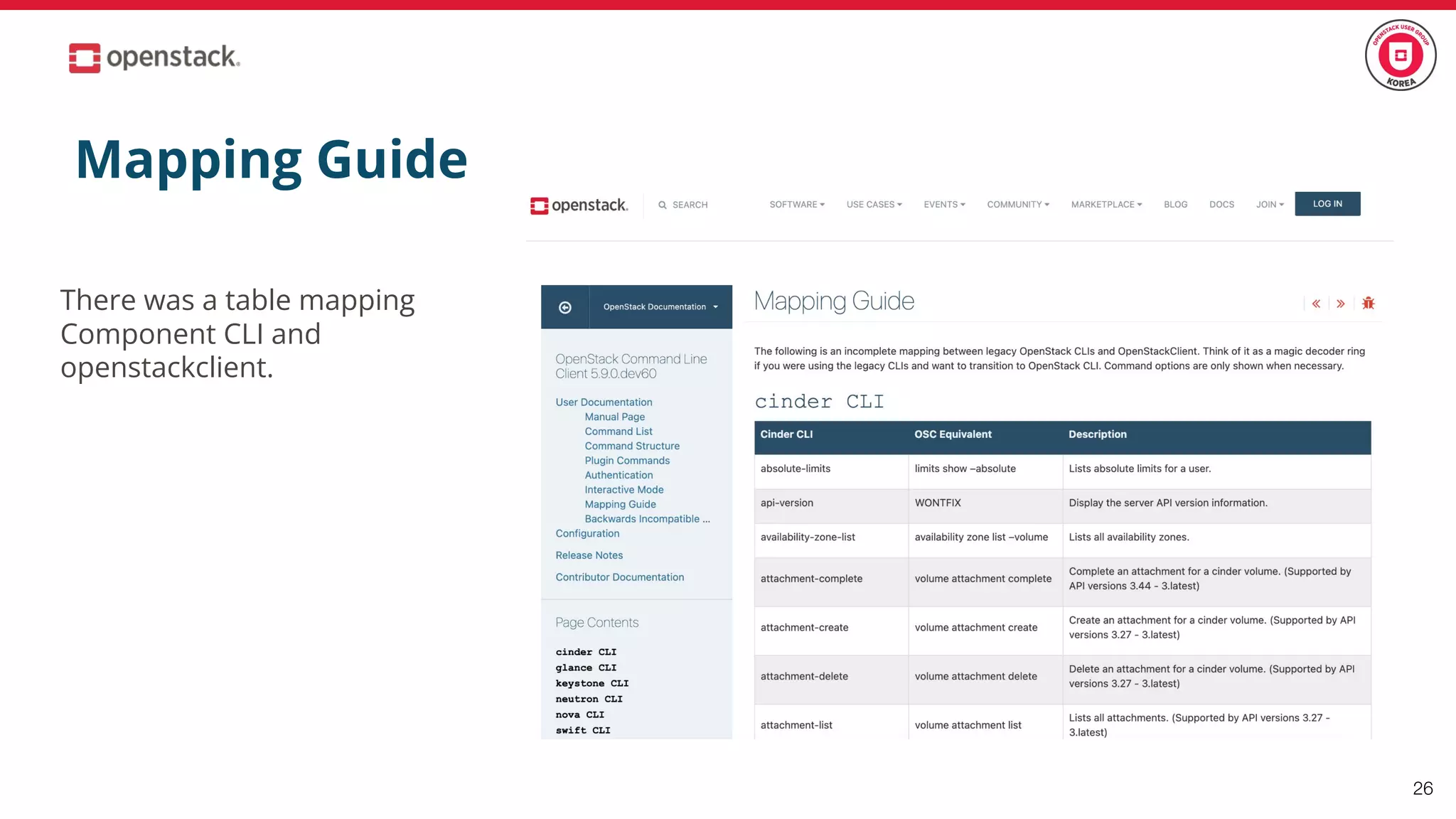1456x819 pixels.
Task: Open the Backwards Incompatible link
Action: pyautogui.click(x=647, y=519)
